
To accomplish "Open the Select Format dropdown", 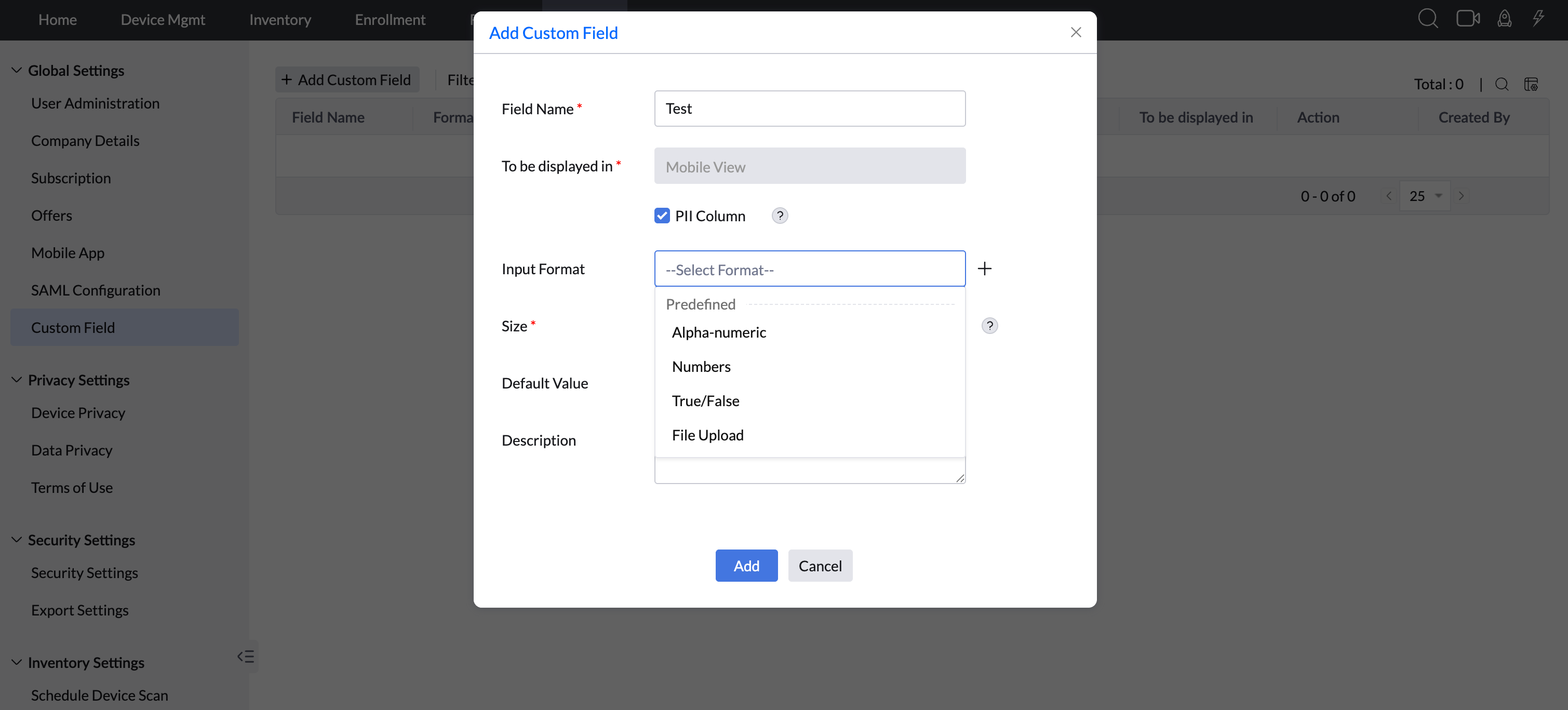I will pos(810,269).
